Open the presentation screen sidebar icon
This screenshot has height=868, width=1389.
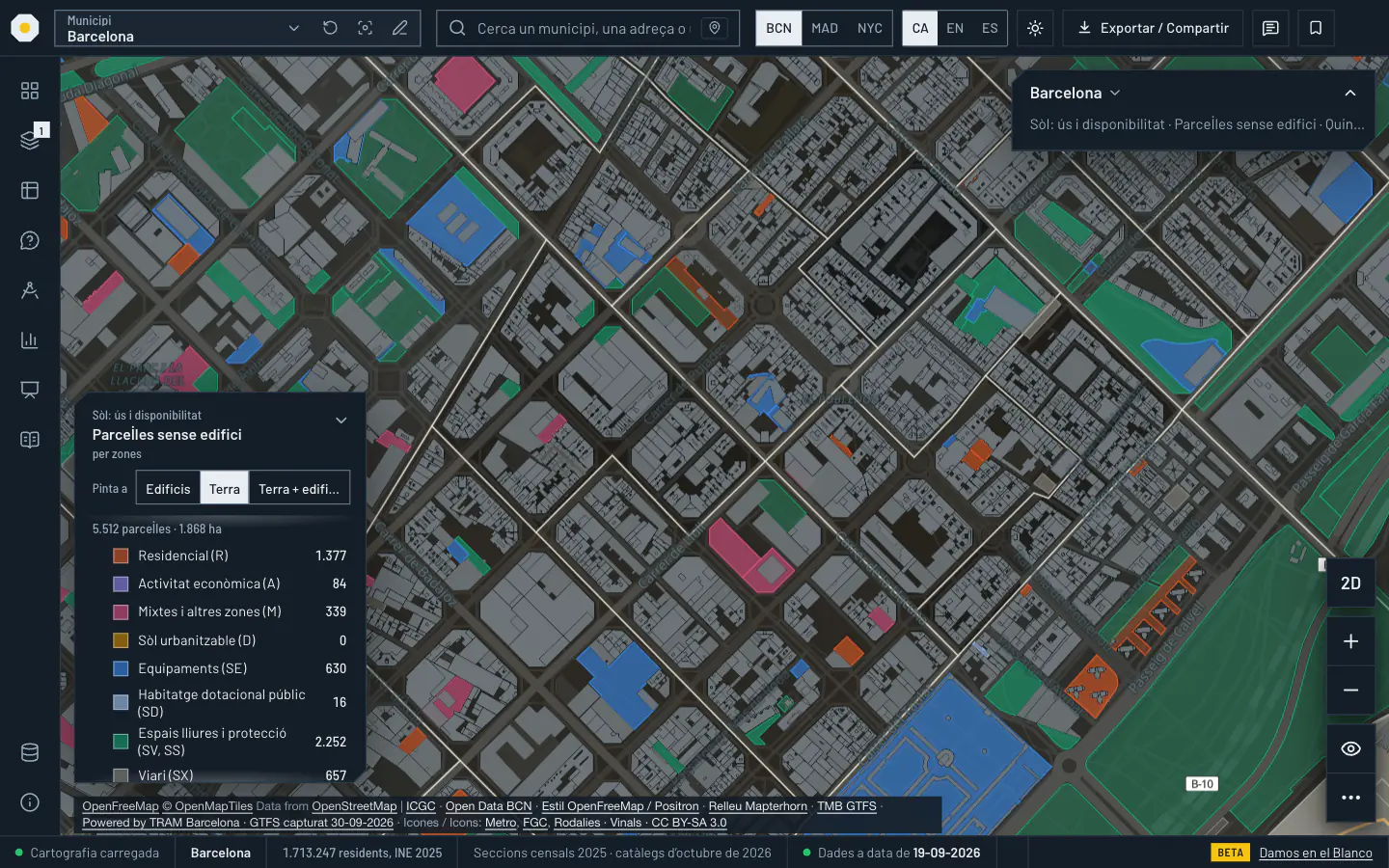click(x=30, y=390)
